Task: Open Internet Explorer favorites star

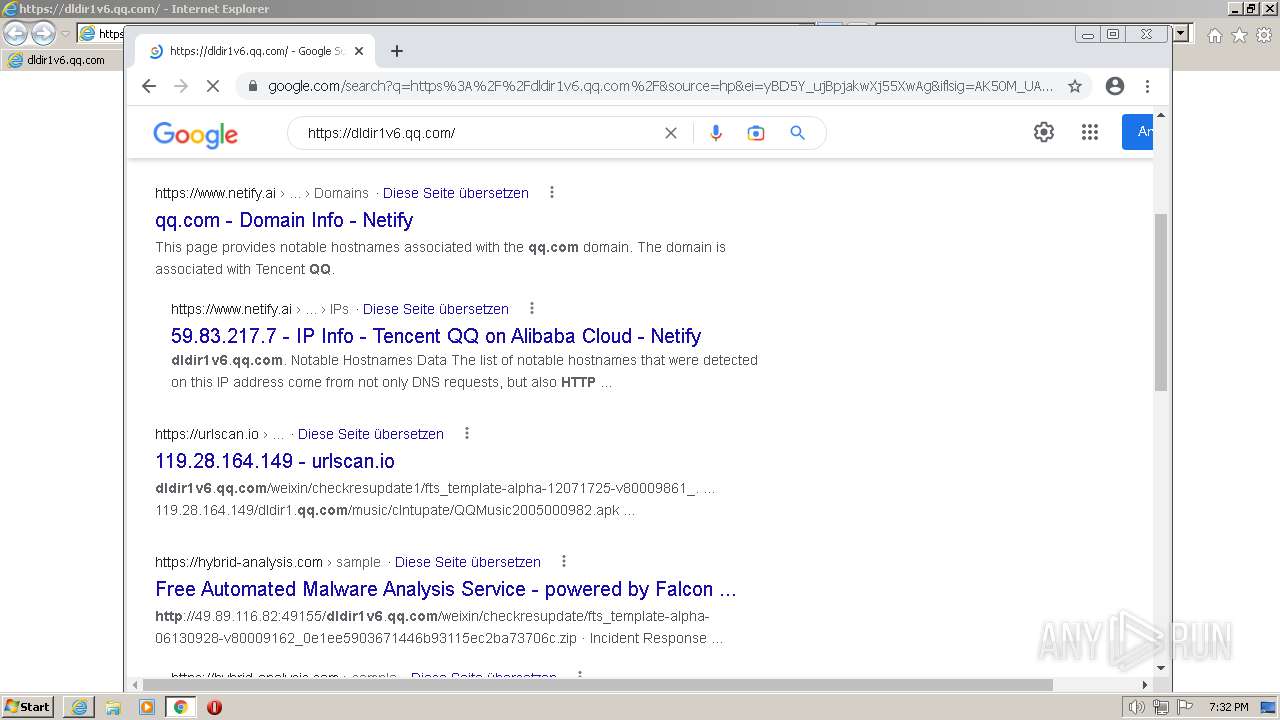Action: (x=1239, y=35)
